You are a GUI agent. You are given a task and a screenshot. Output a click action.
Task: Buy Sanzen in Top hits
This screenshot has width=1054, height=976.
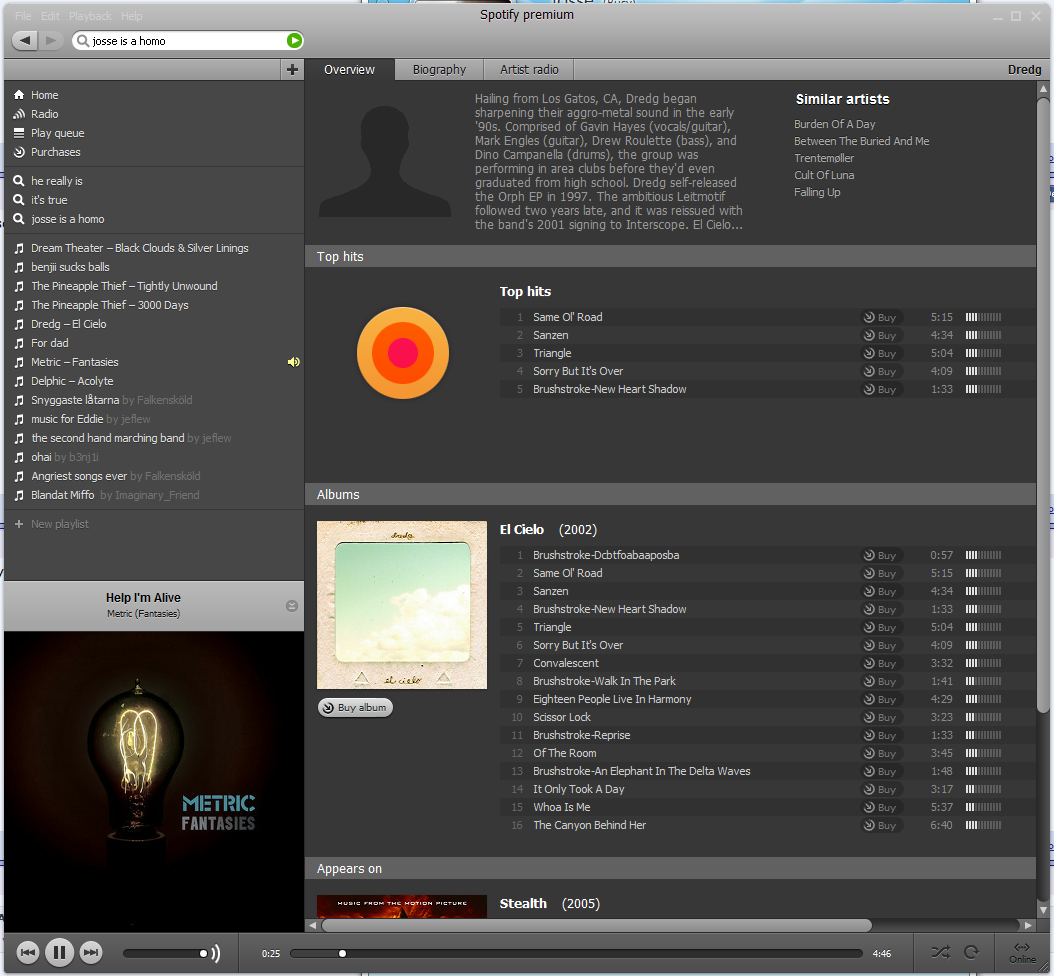pos(880,335)
